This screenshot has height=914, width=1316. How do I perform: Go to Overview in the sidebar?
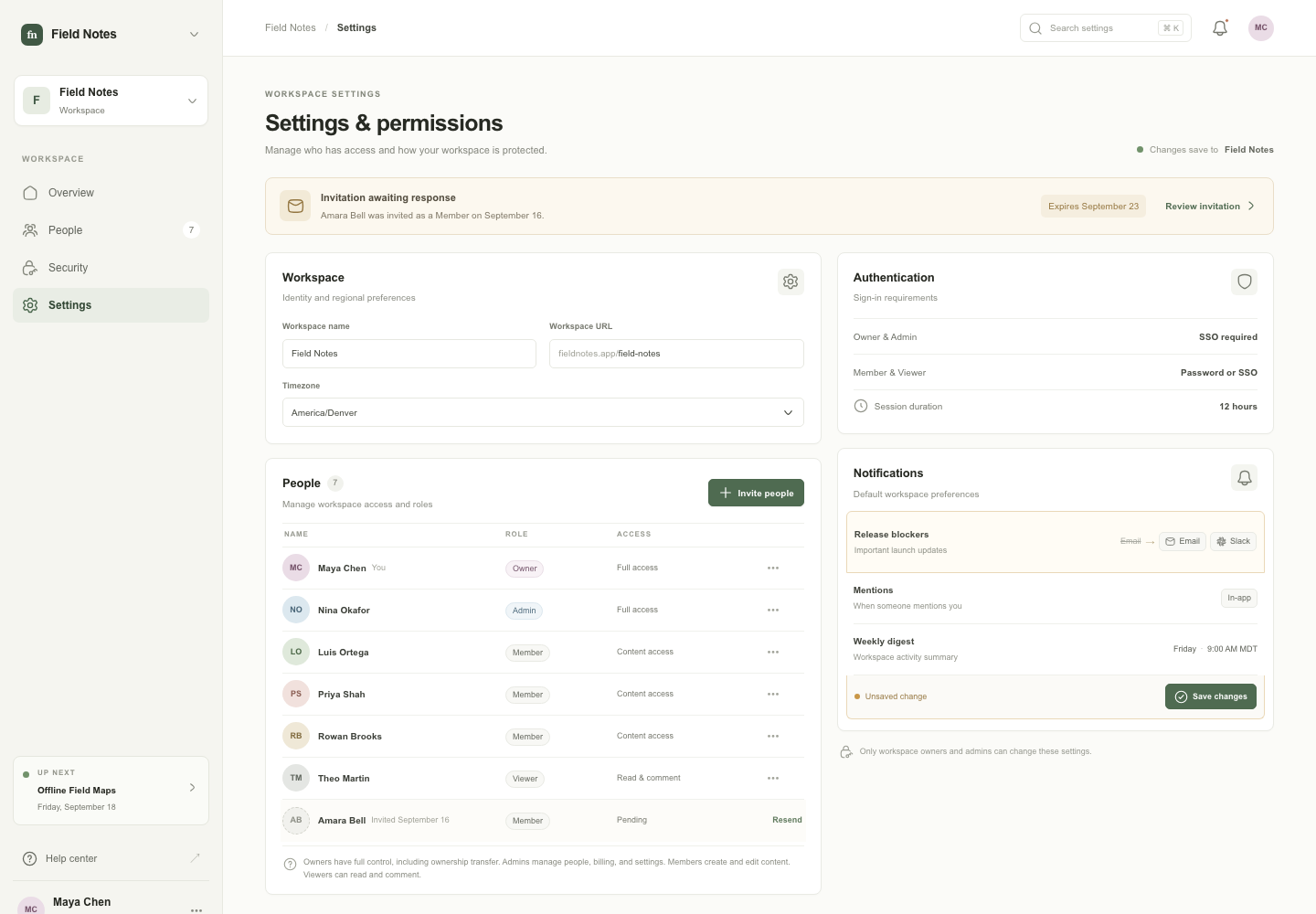pyautogui.click(x=111, y=193)
